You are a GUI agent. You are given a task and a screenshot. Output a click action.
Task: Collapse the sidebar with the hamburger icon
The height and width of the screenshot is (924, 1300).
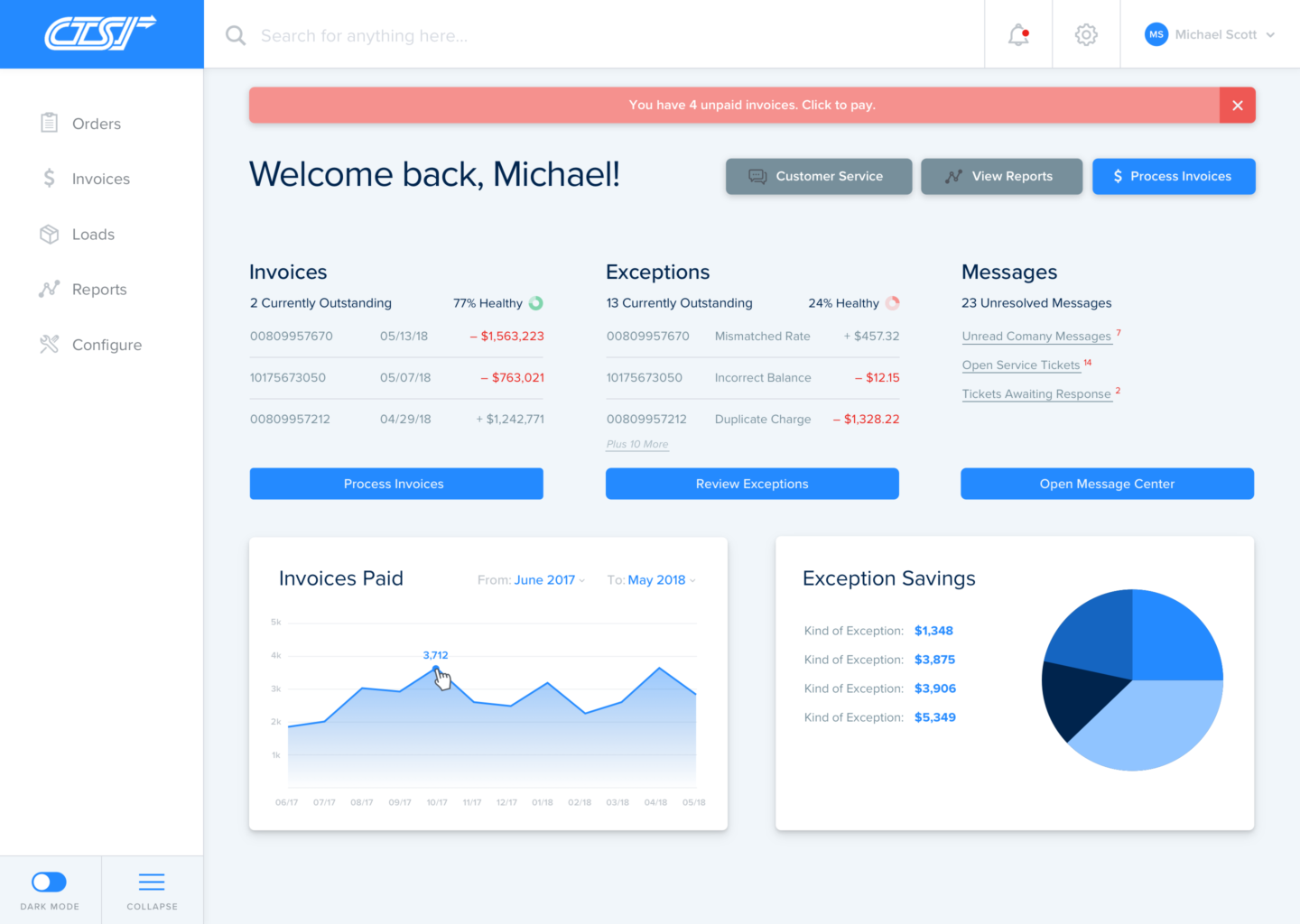[x=152, y=882]
